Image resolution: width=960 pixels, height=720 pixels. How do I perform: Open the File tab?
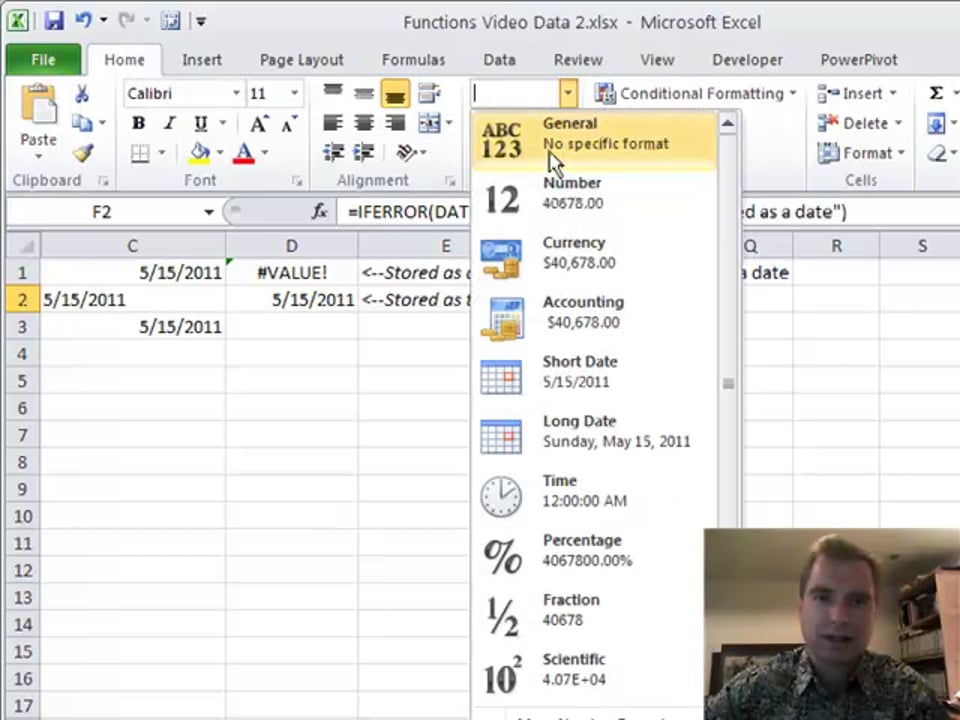43,59
